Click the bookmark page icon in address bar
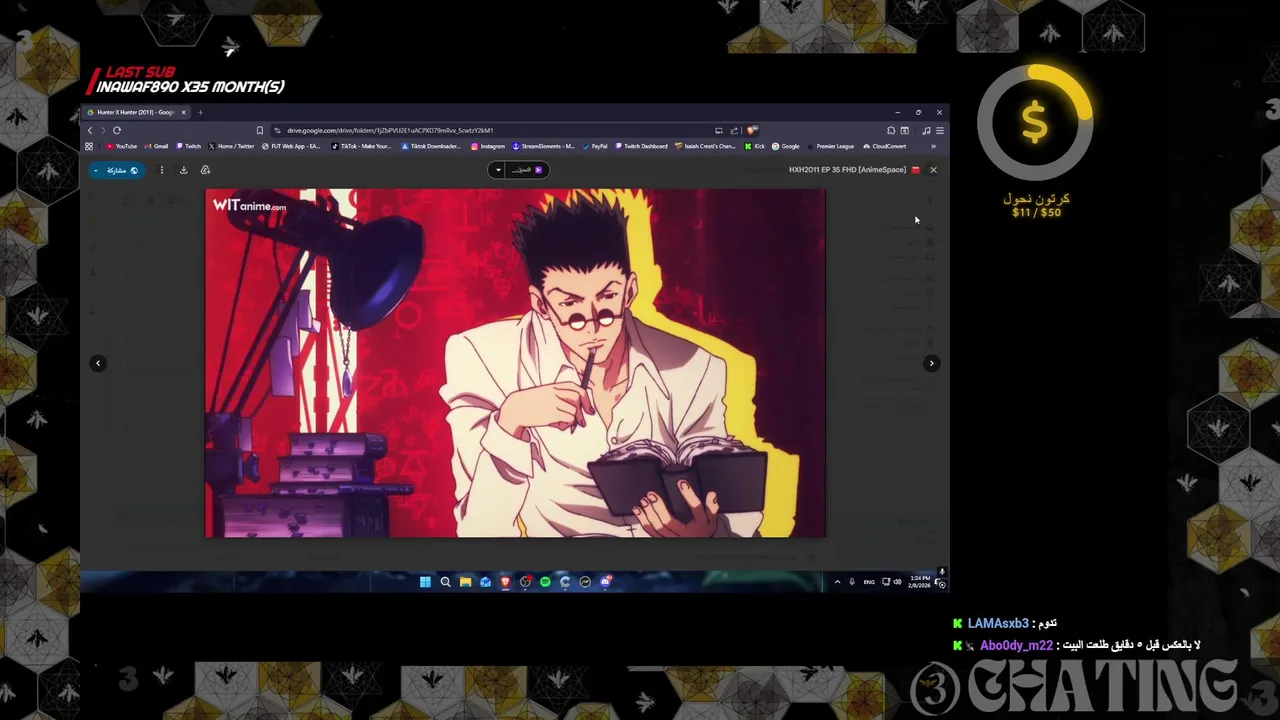 [260, 130]
